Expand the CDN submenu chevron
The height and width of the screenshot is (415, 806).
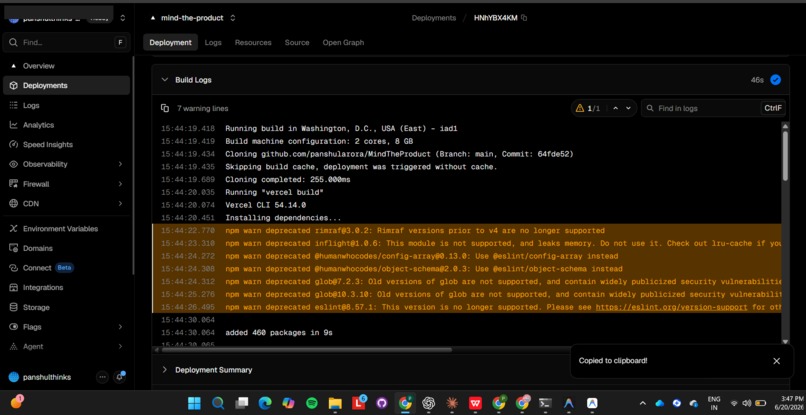pos(120,204)
